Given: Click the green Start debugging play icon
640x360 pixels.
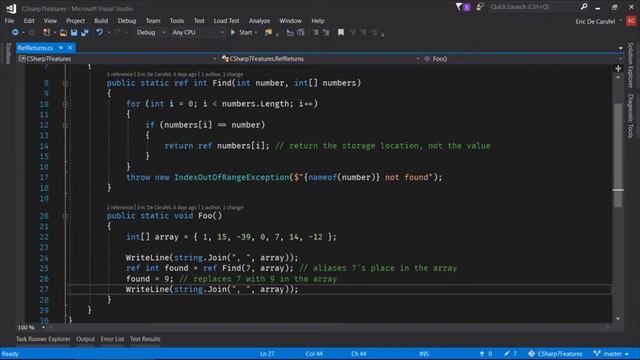Looking at the screenshot, I should 233,32.
